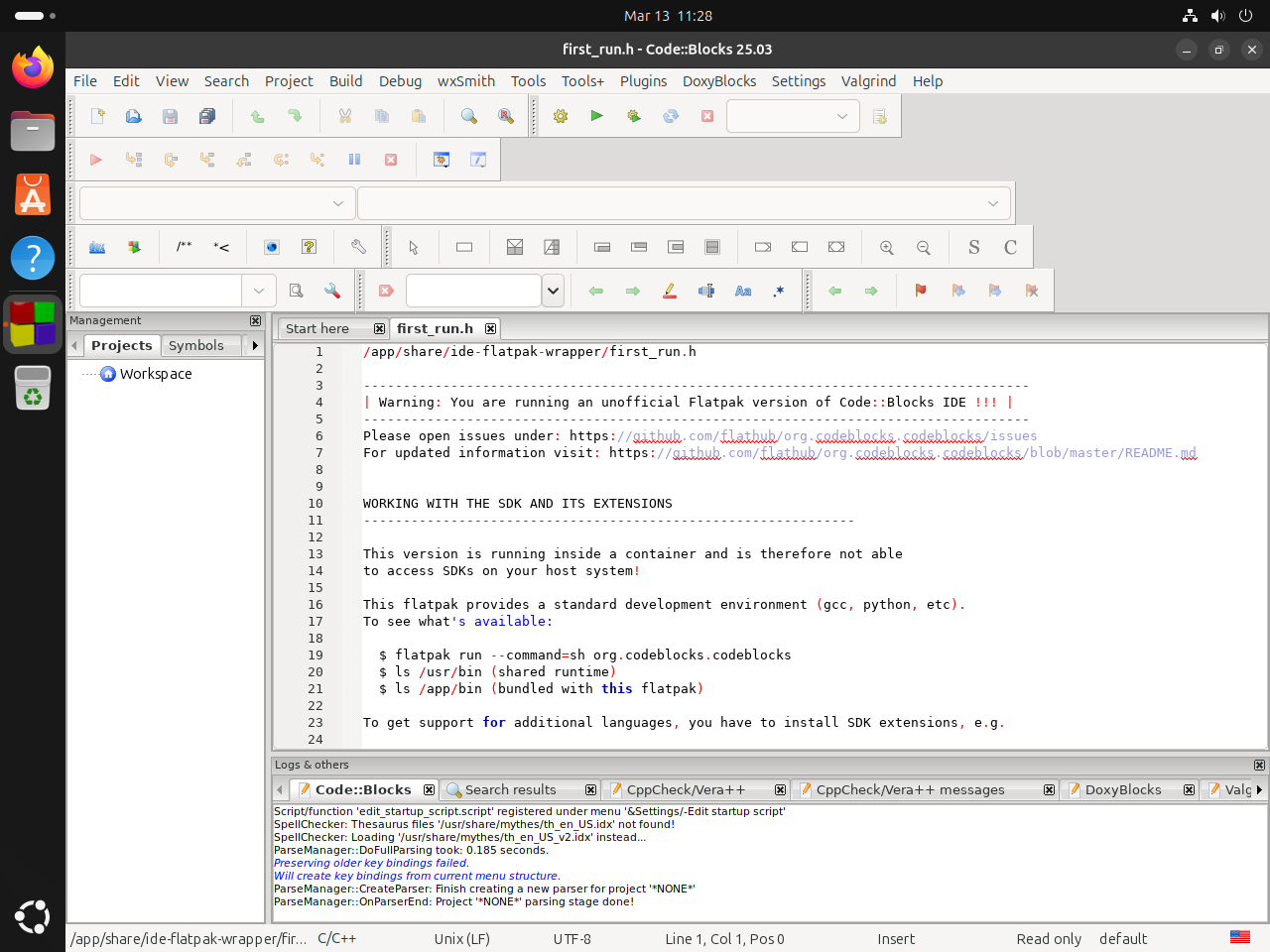Toggle Insert mode in the status bar
Screen dimensions: 1270x952
pyautogui.click(x=895, y=938)
